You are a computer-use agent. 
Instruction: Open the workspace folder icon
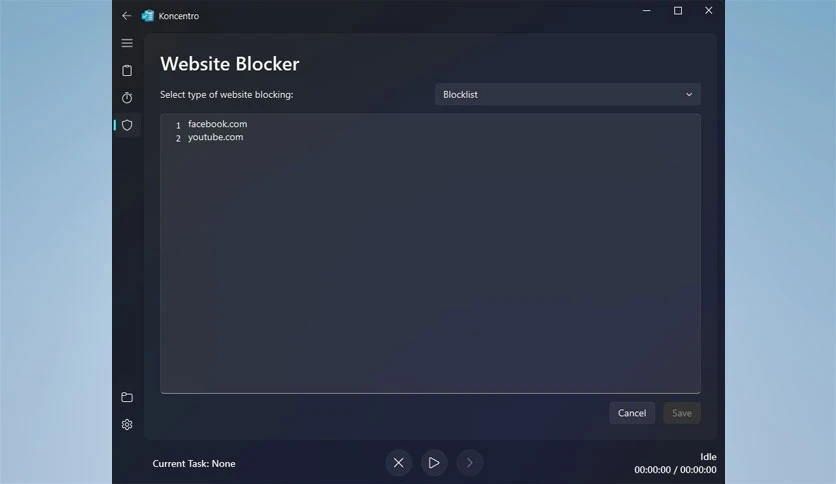pos(127,397)
